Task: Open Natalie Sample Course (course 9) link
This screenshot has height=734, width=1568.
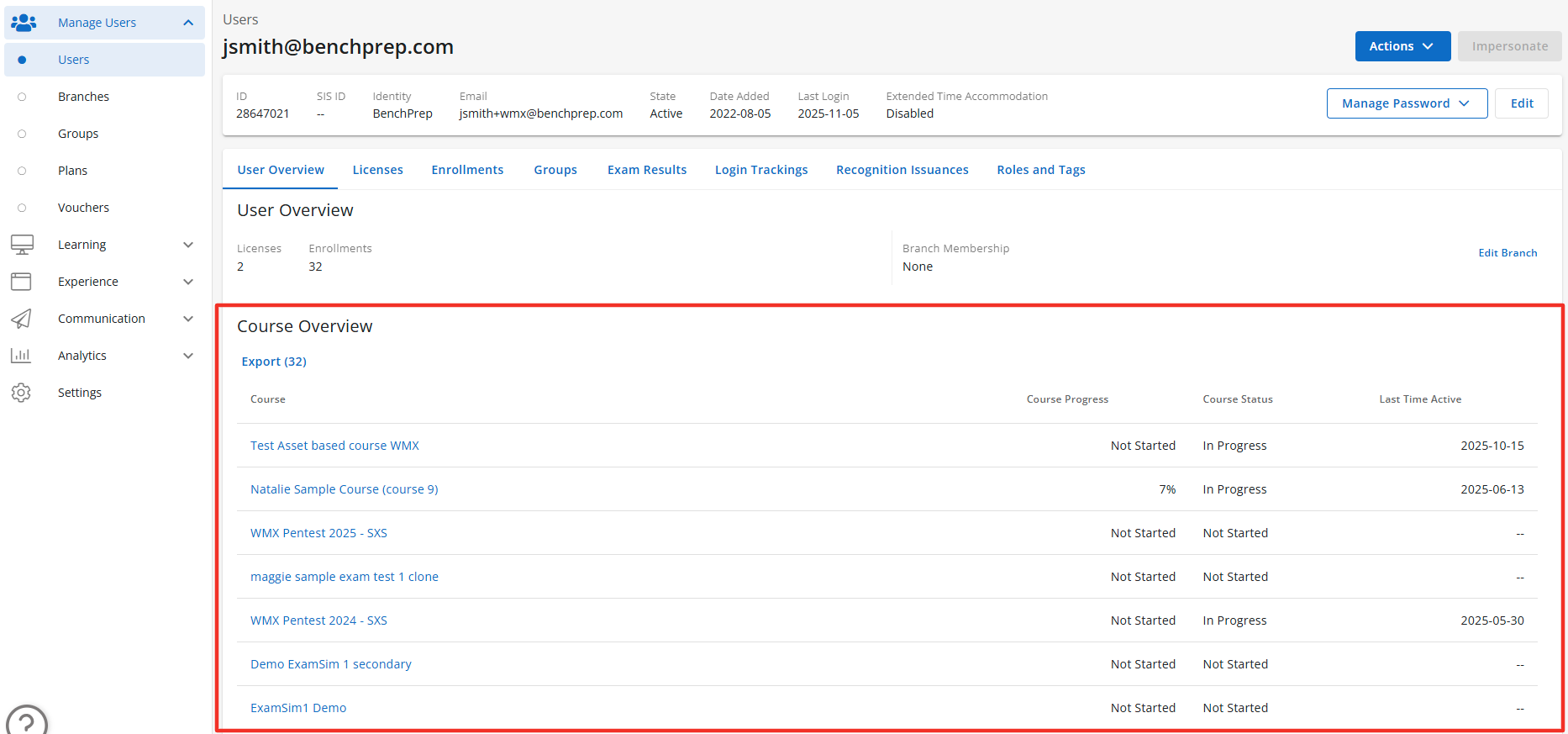Action: [344, 489]
